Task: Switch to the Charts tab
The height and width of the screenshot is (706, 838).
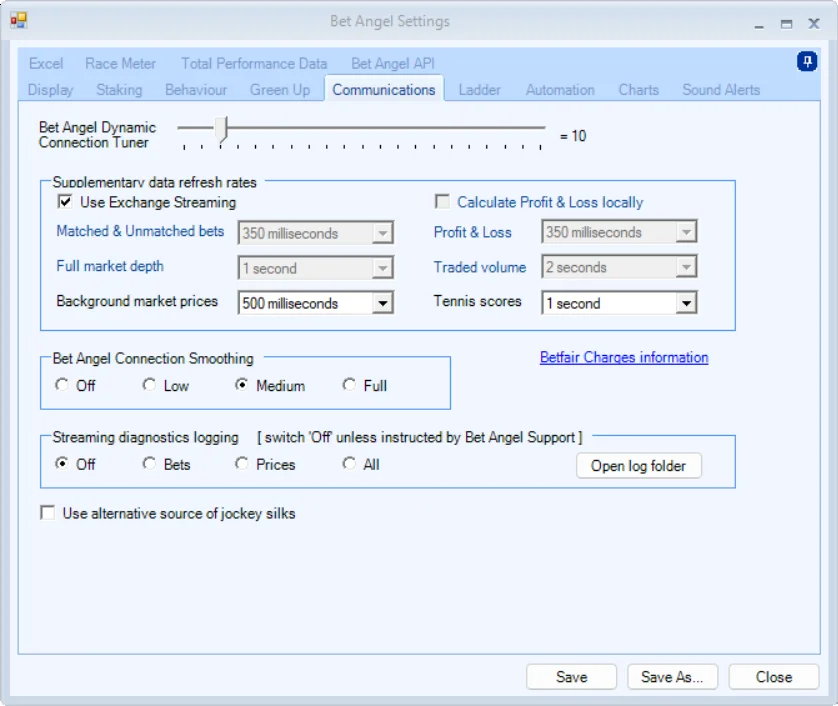Action: (x=639, y=90)
